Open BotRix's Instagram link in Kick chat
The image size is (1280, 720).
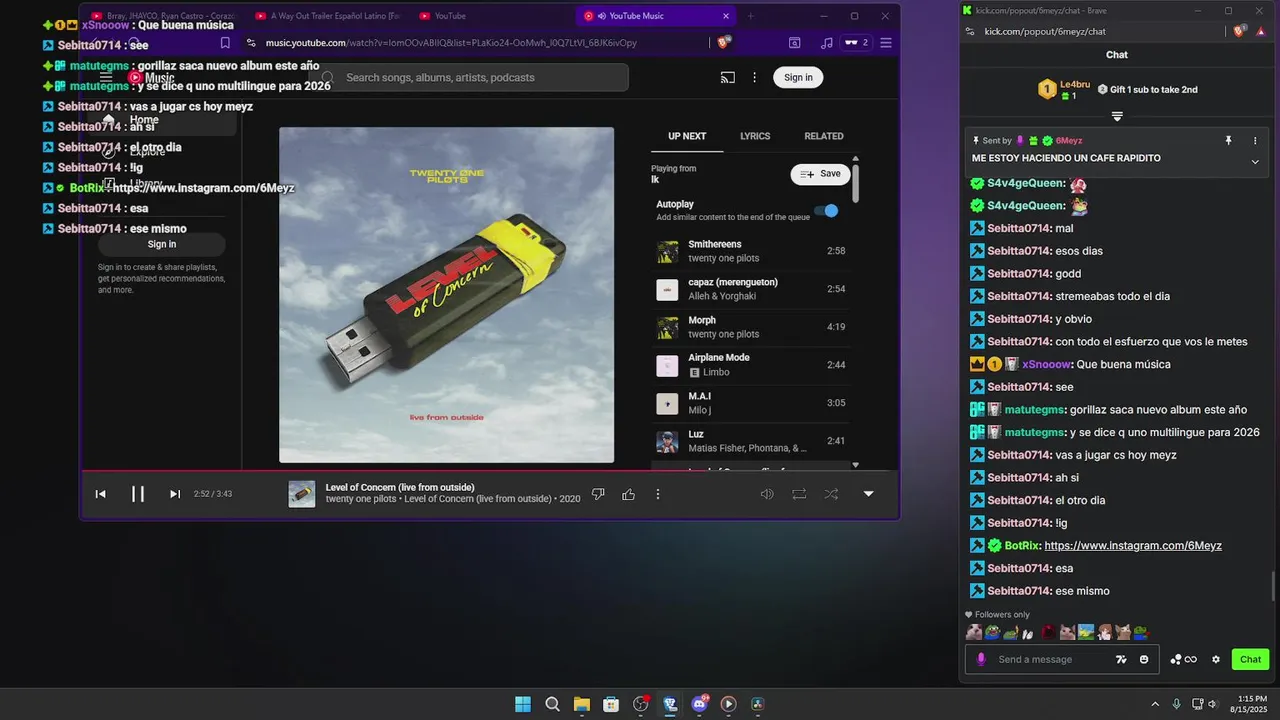coord(1133,546)
